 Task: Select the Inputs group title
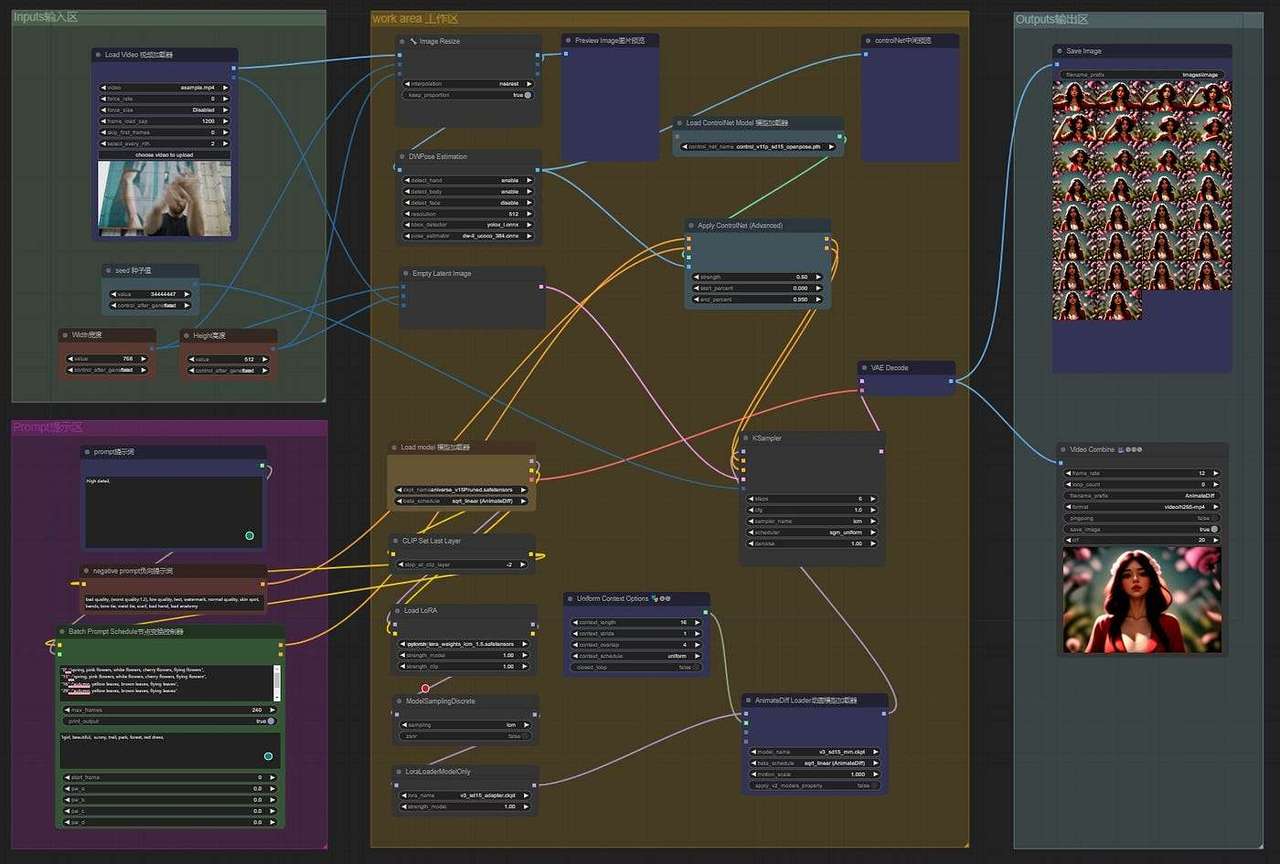tap(45, 18)
